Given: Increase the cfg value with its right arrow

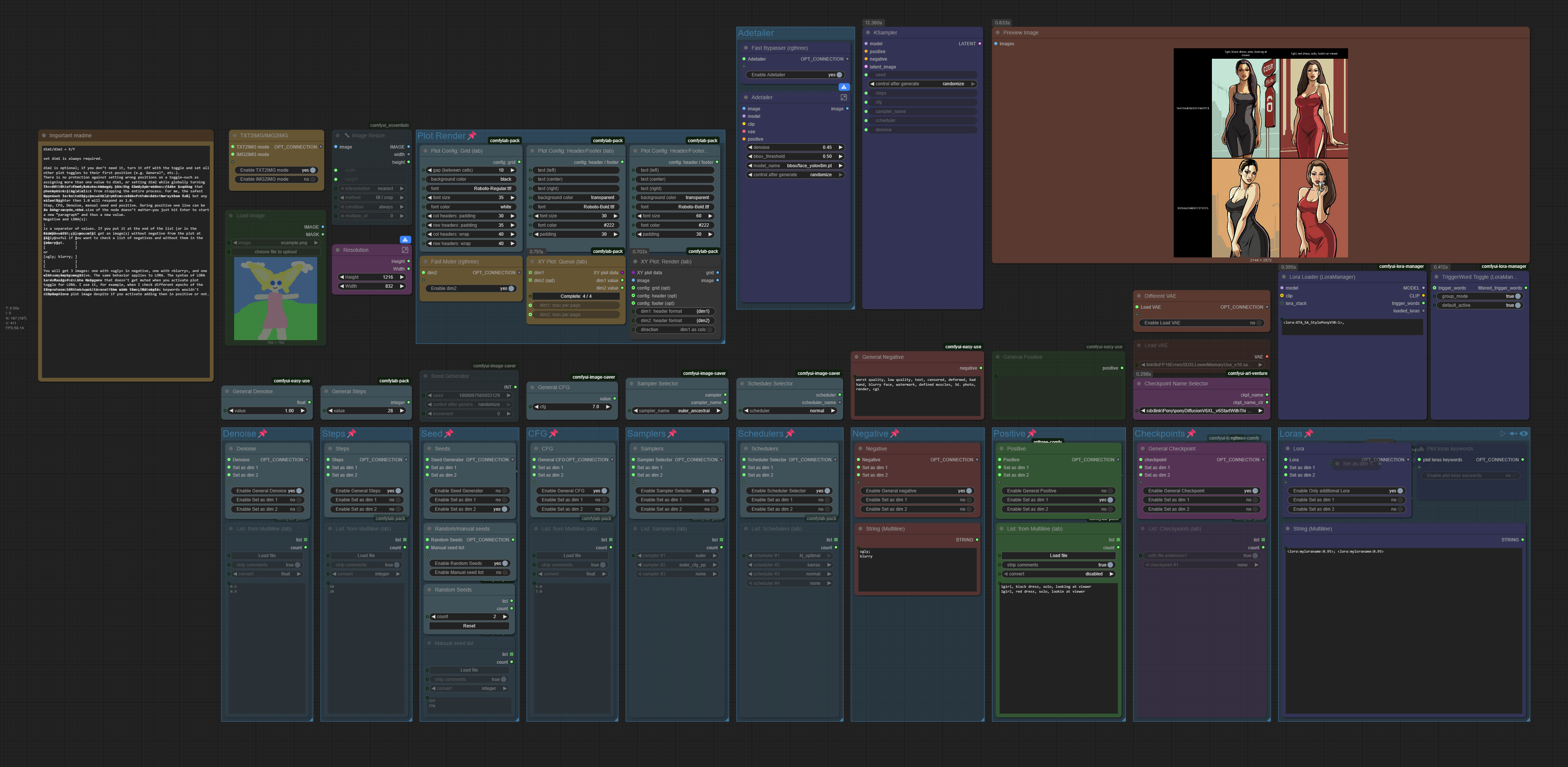Looking at the screenshot, I should pos(607,407).
